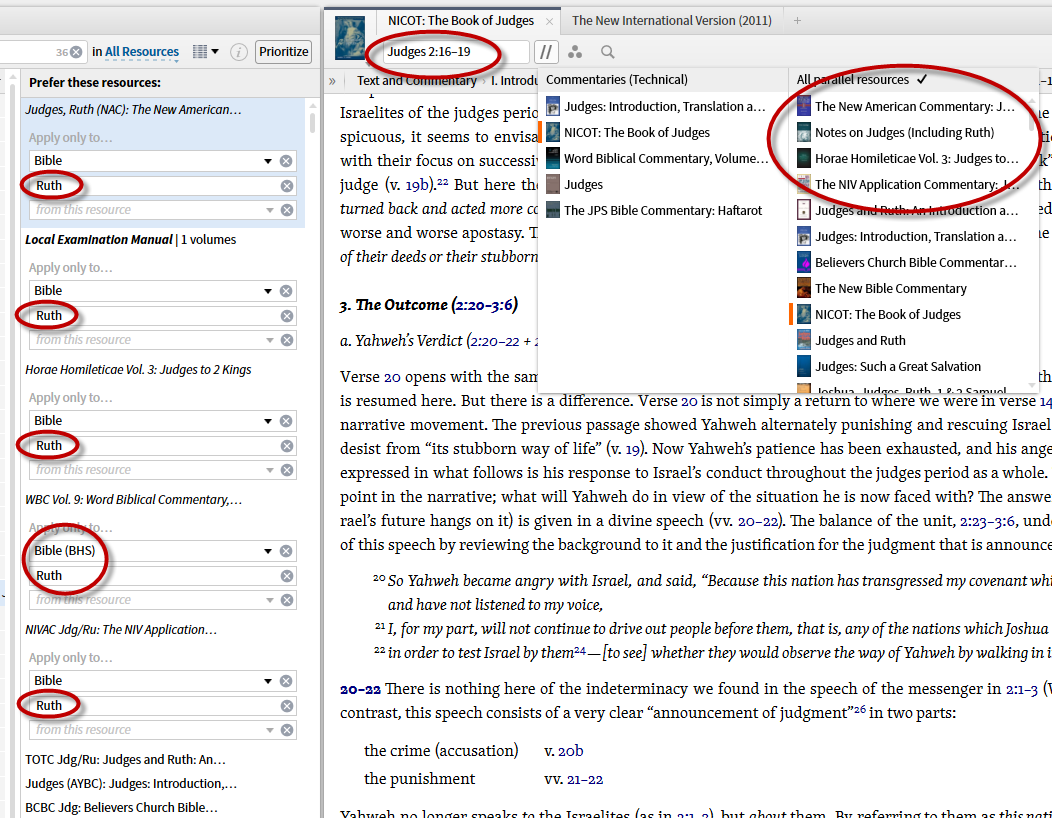1052x818 pixels.
Task: Open 'from this resource' dropdown under NIVAC
Action: (x=269, y=730)
